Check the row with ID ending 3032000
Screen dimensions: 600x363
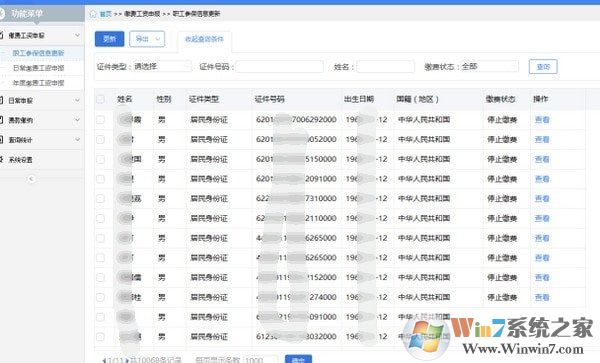(x=100, y=337)
